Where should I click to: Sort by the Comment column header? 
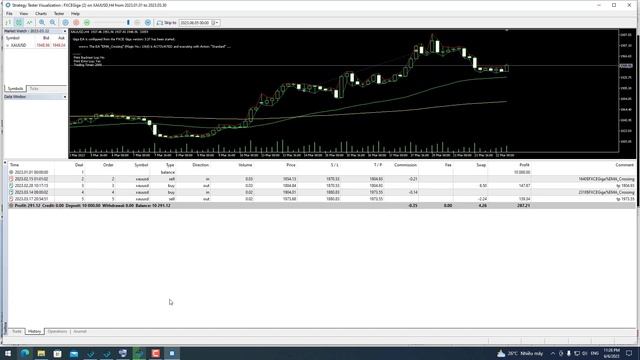[x=624, y=165]
